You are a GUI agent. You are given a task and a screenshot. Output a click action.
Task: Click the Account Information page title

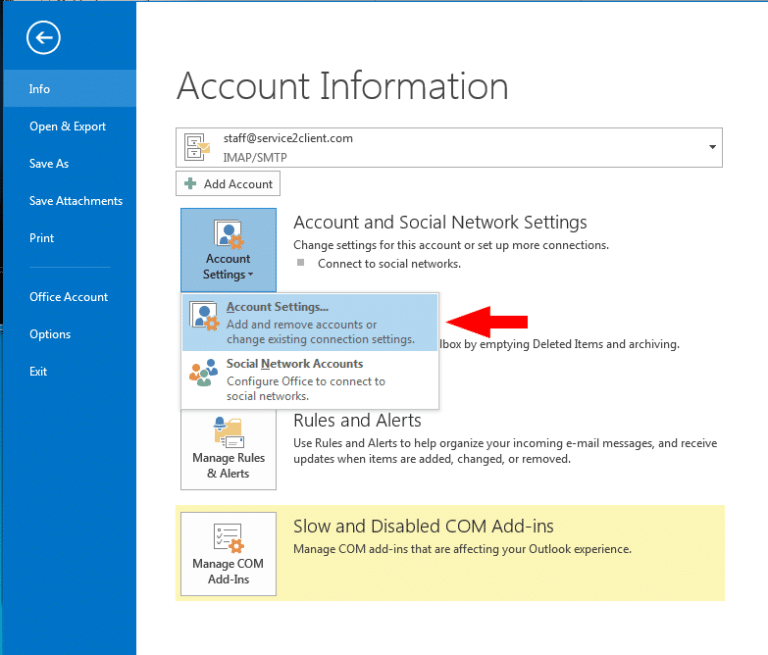(x=342, y=86)
